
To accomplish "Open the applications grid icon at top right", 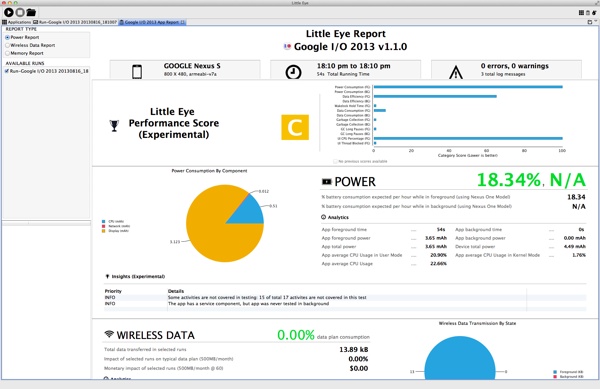I will pyautogui.click(x=581, y=13).
